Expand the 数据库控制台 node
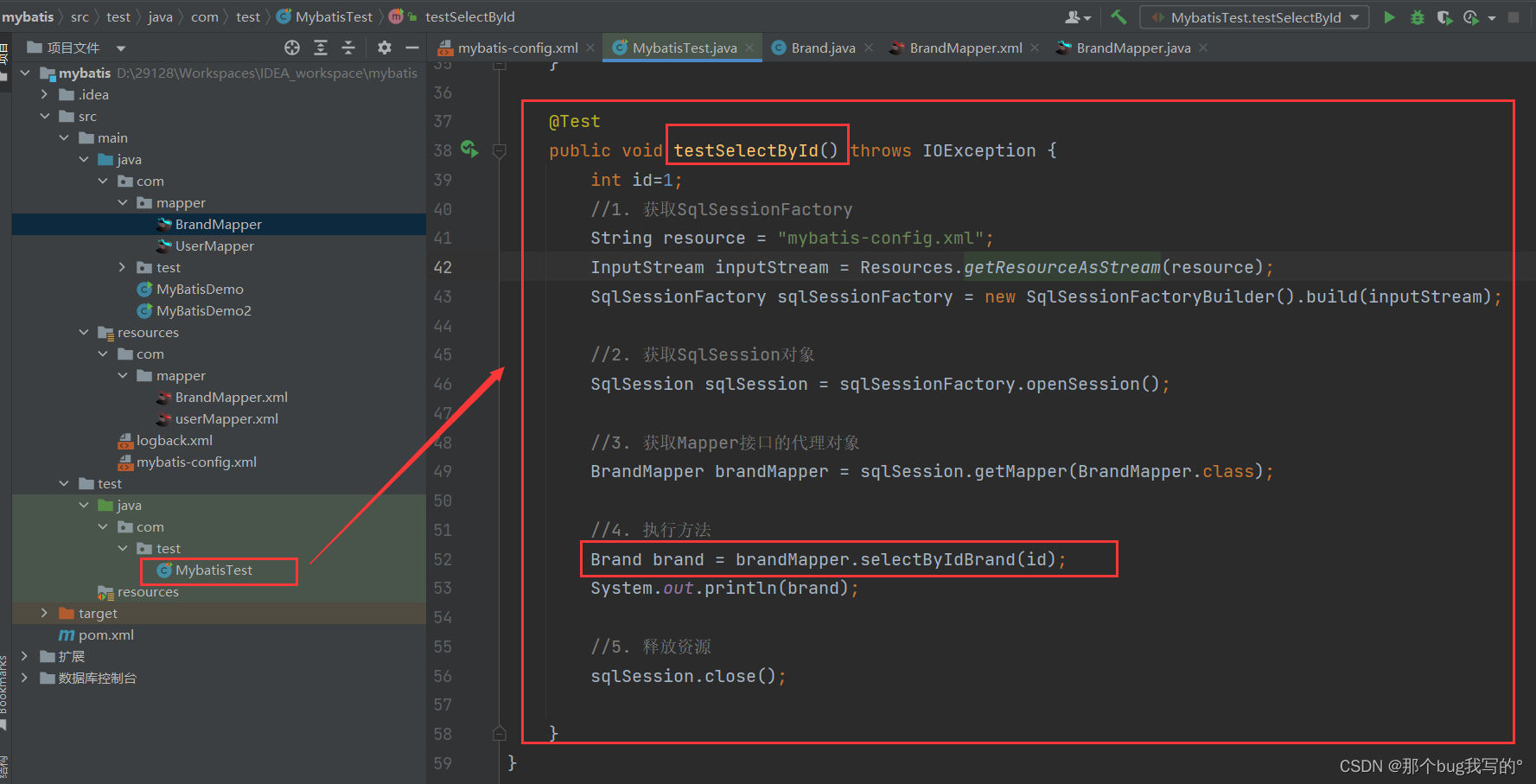 [25, 678]
